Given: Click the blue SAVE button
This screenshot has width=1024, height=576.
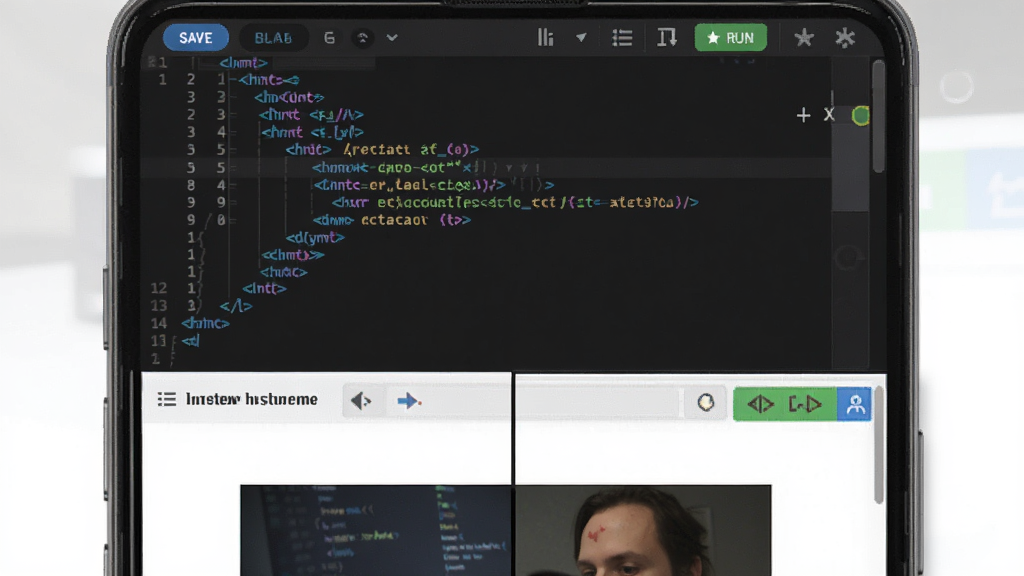Looking at the screenshot, I should (196, 38).
